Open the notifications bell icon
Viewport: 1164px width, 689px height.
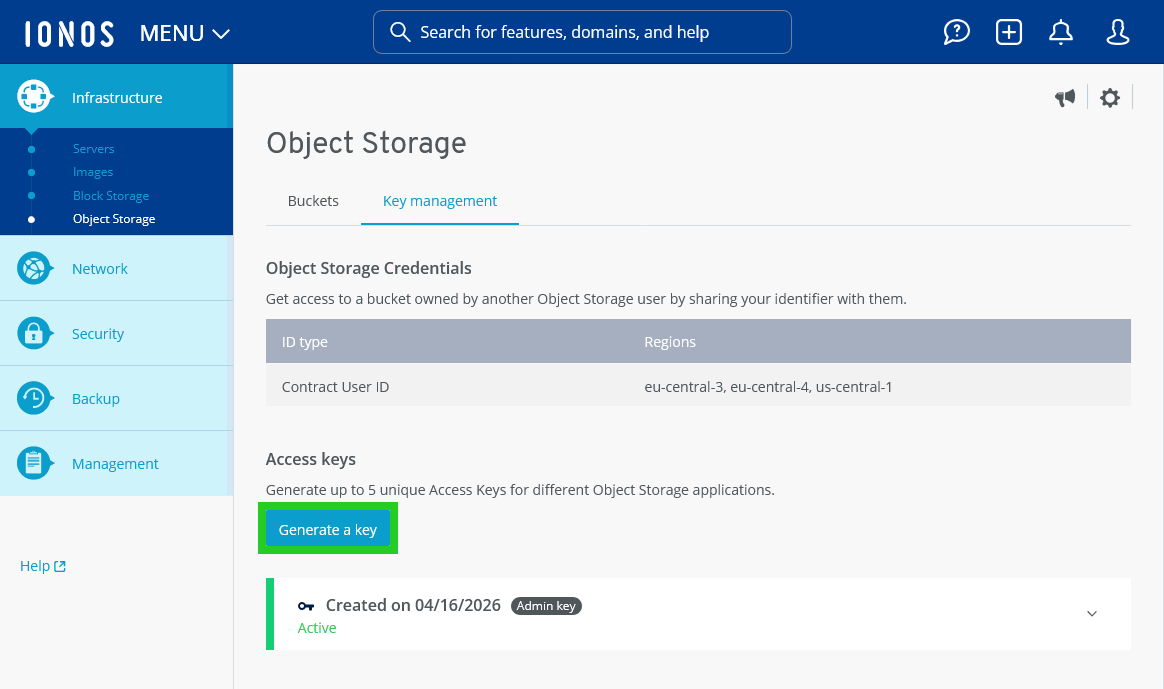coord(1060,32)
